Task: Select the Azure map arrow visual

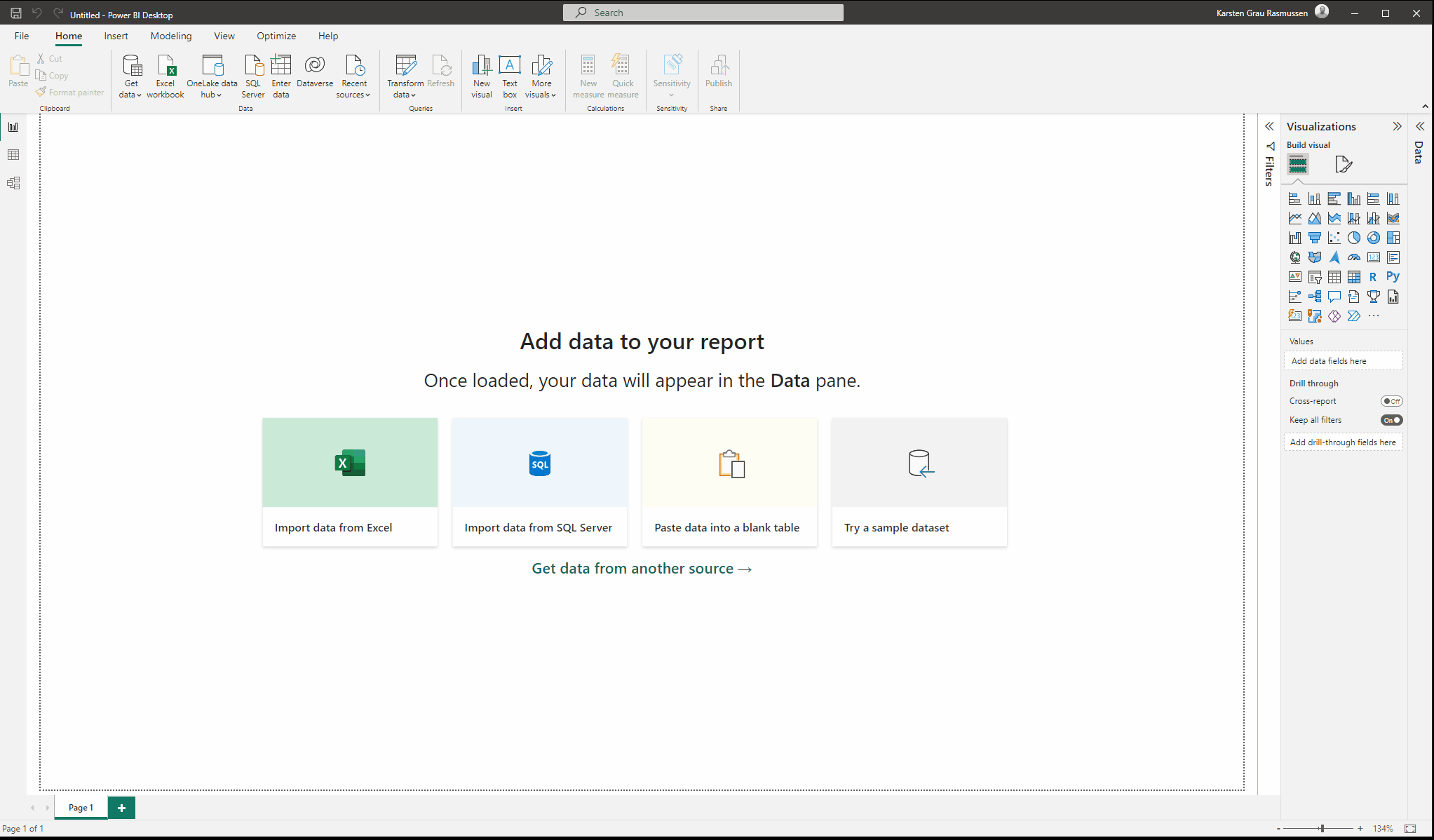Action: coord(1334,258)
